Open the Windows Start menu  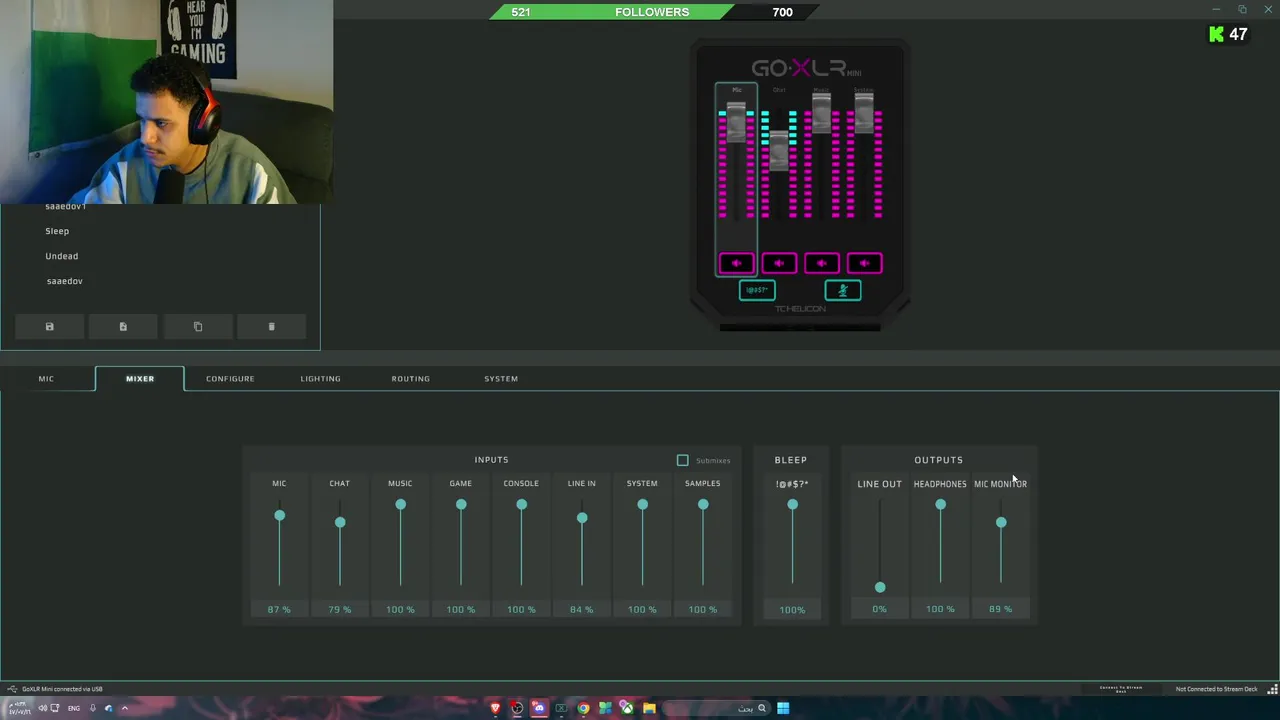783,708
